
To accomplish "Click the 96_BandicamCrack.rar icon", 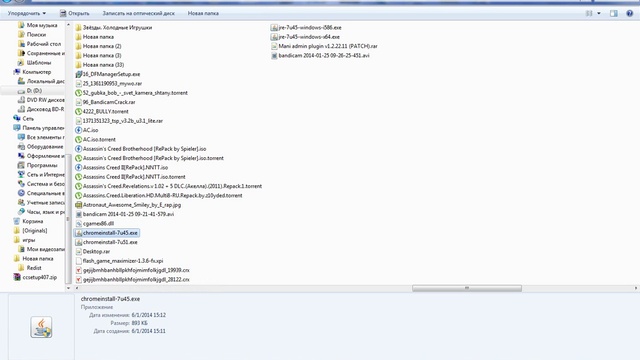I will pyautogui.click(x=78, y=102).
